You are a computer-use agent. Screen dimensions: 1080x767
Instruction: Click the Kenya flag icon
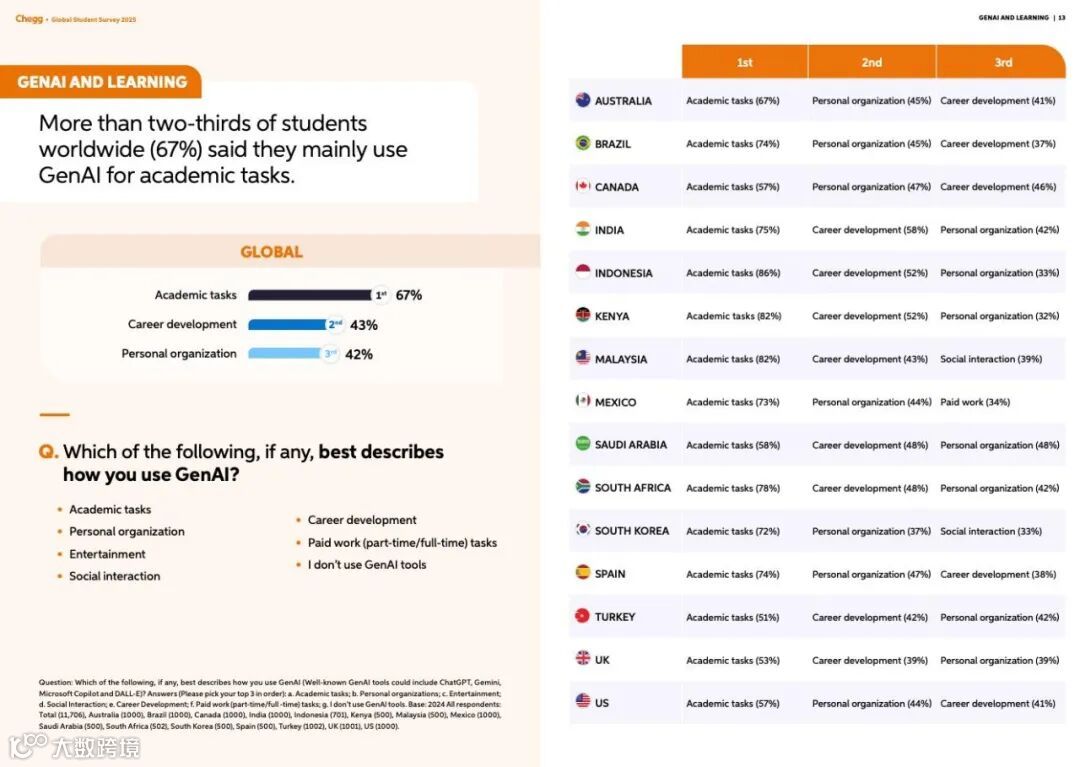583,315
